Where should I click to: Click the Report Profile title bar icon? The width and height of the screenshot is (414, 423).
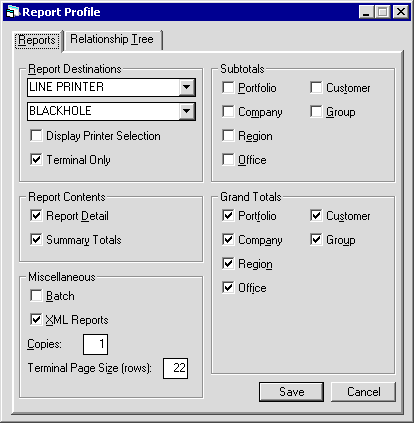pos(13,12)
